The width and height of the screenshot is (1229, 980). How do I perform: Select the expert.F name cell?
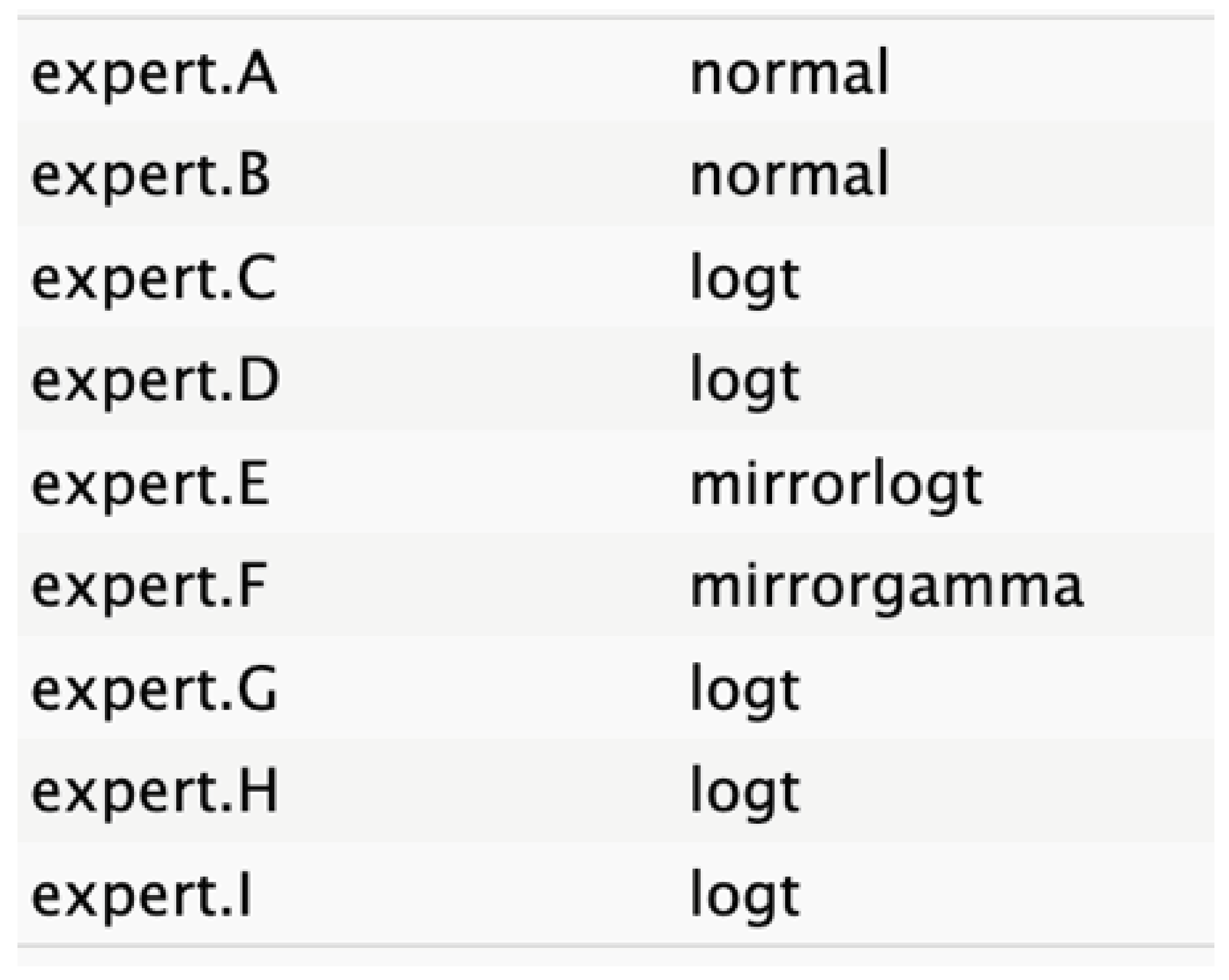tap(150, 586)
